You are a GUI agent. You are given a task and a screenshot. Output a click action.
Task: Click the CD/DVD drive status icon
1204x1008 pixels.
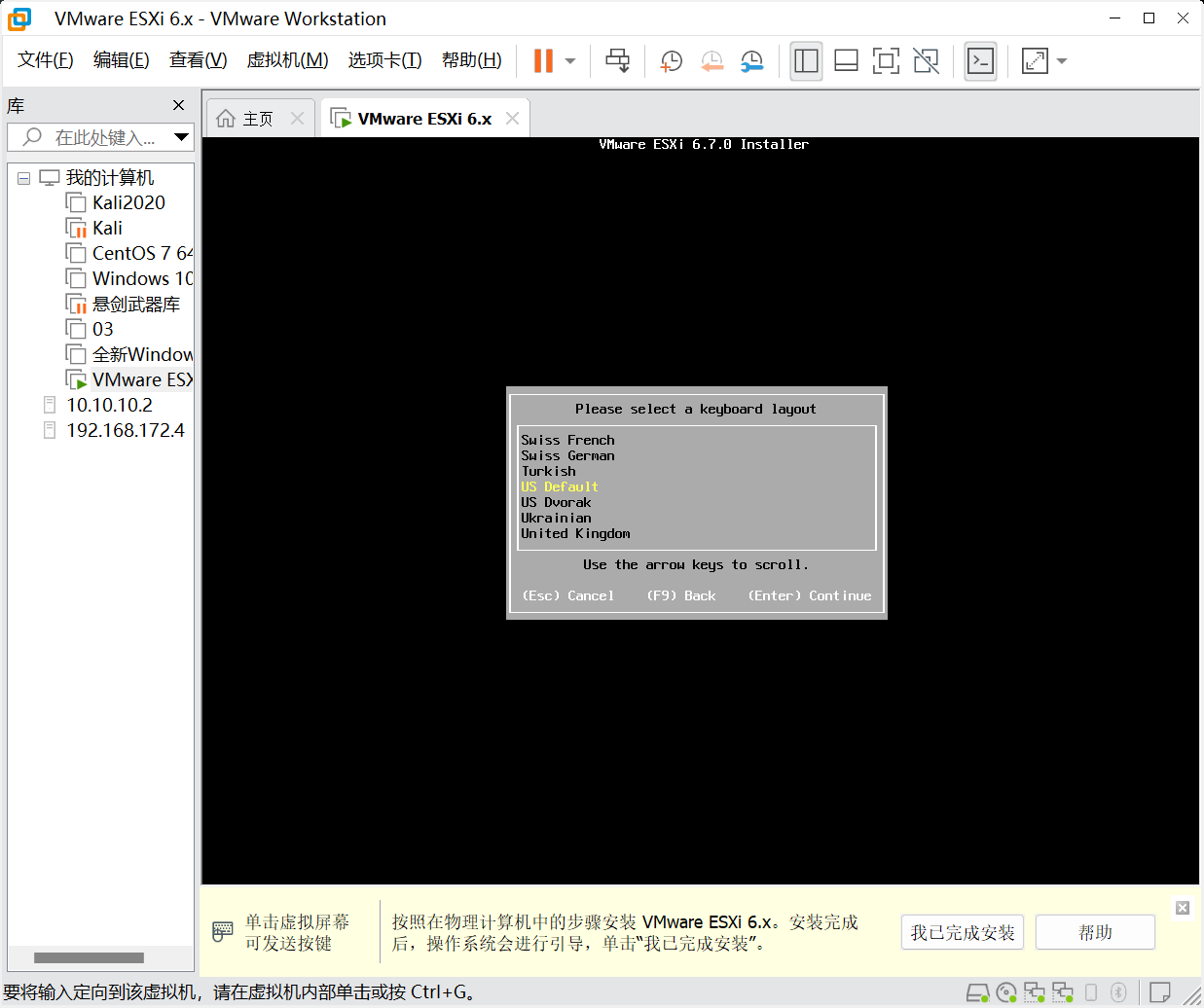click(x=1006, y=992)
